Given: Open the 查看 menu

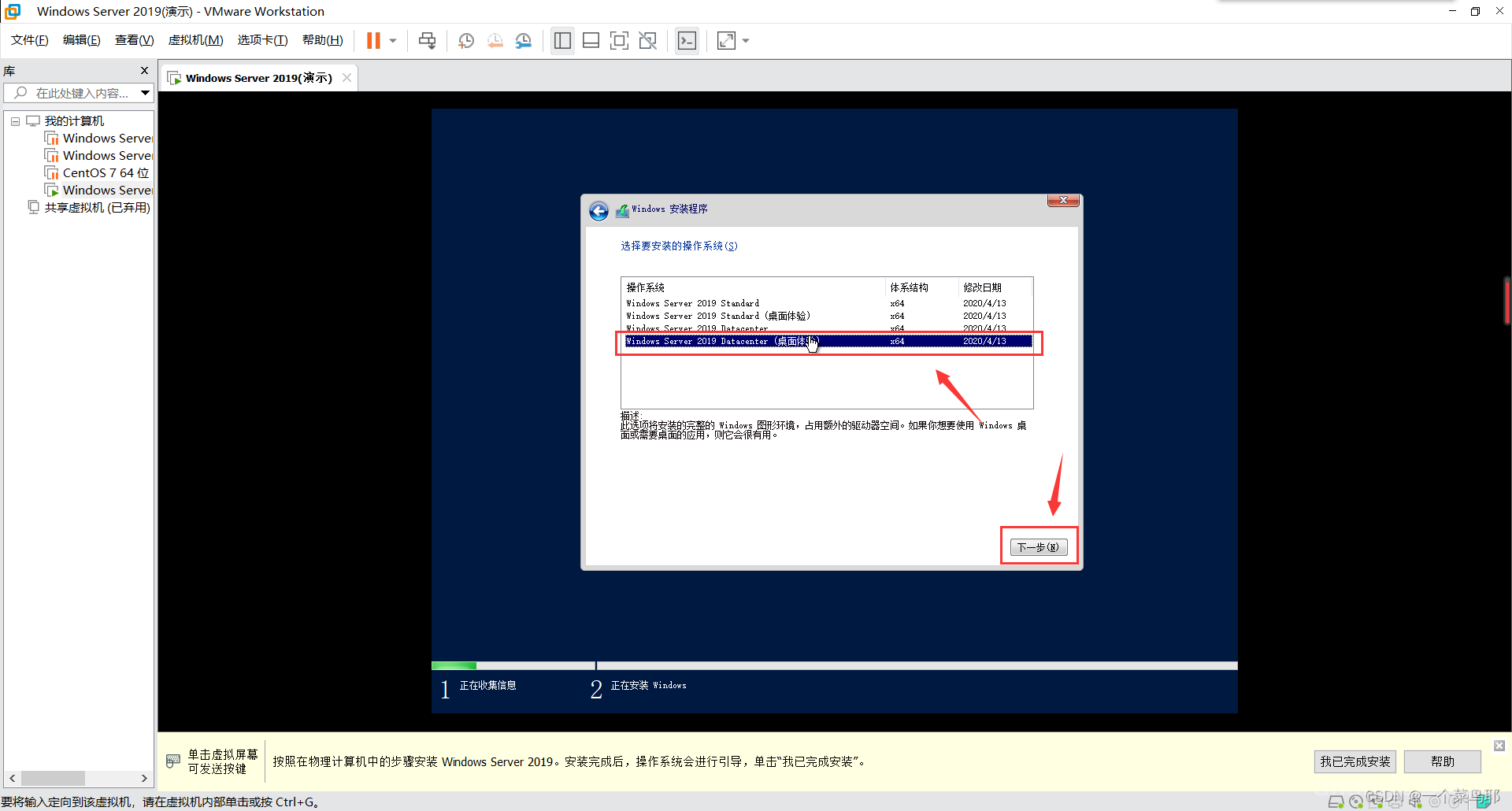Looking at the screenshot, I should (134, 40).
